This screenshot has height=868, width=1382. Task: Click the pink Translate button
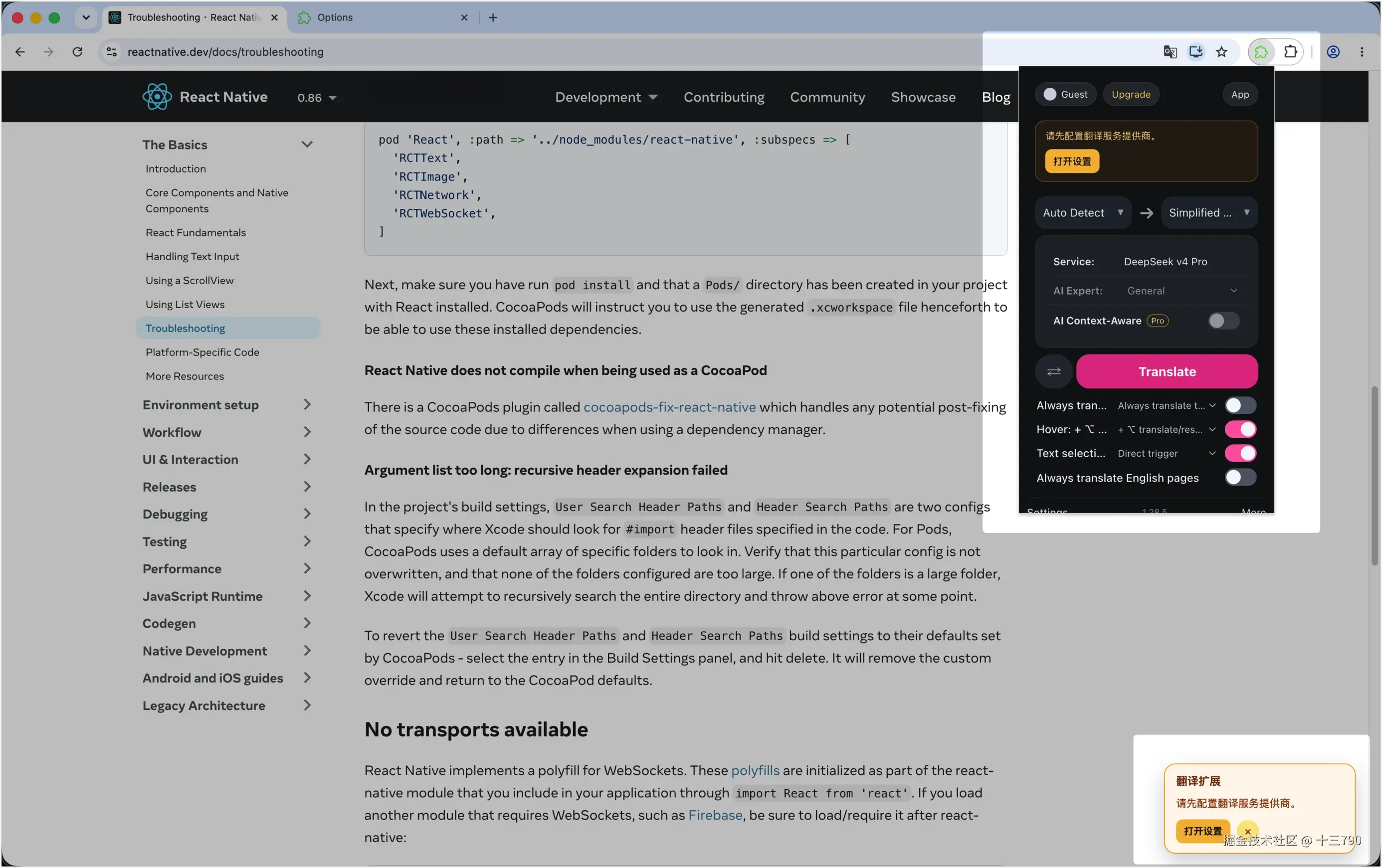pos(1167,371)
